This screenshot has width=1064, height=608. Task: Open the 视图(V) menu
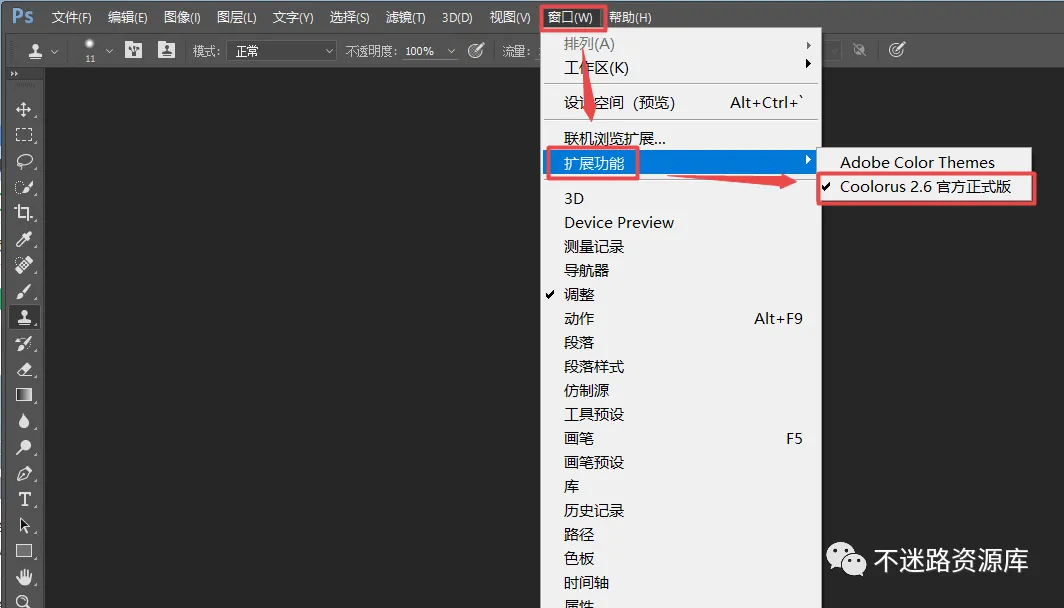(510, 17)
